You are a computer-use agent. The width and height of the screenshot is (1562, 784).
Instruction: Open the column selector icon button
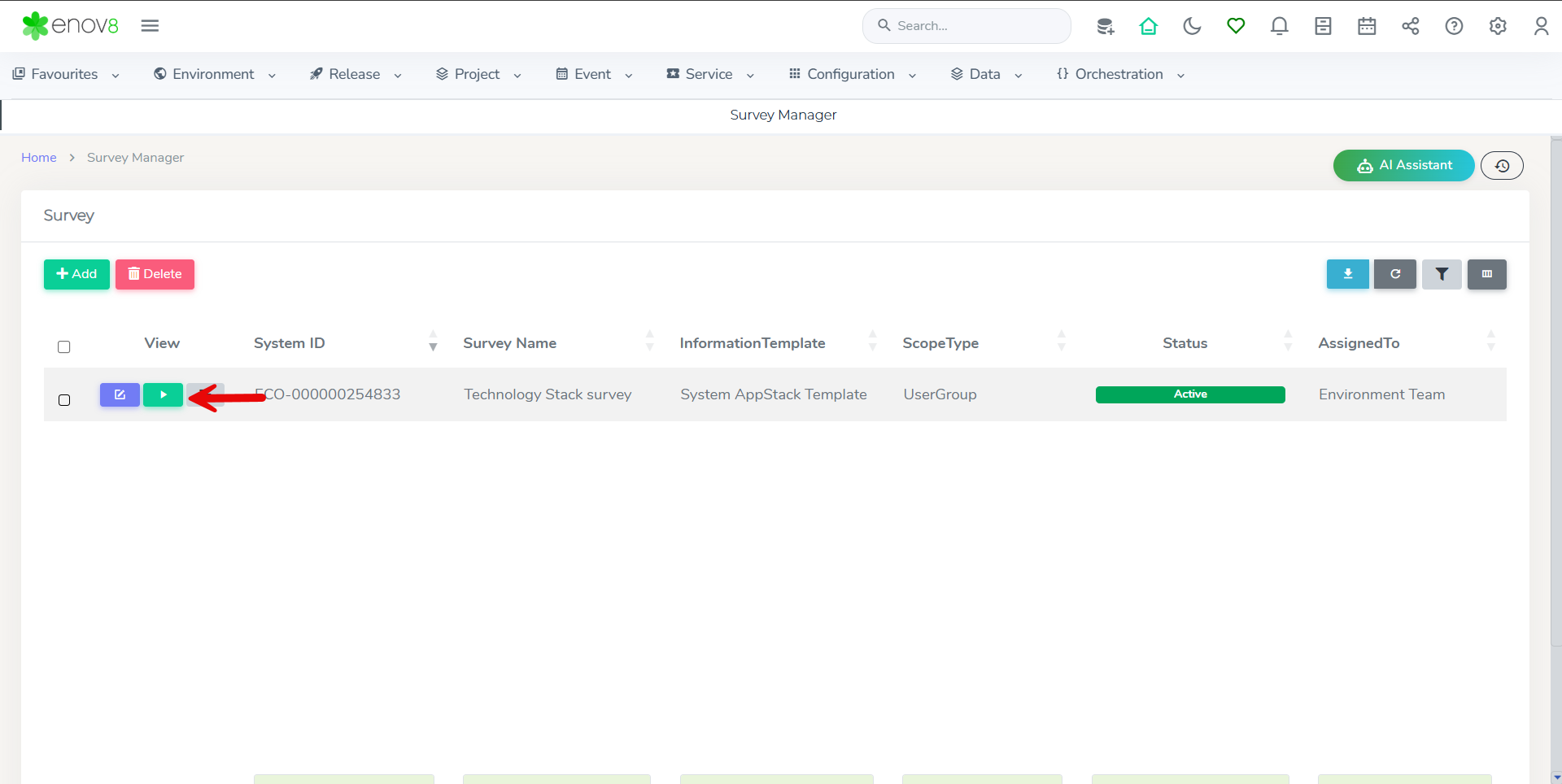1486,275
